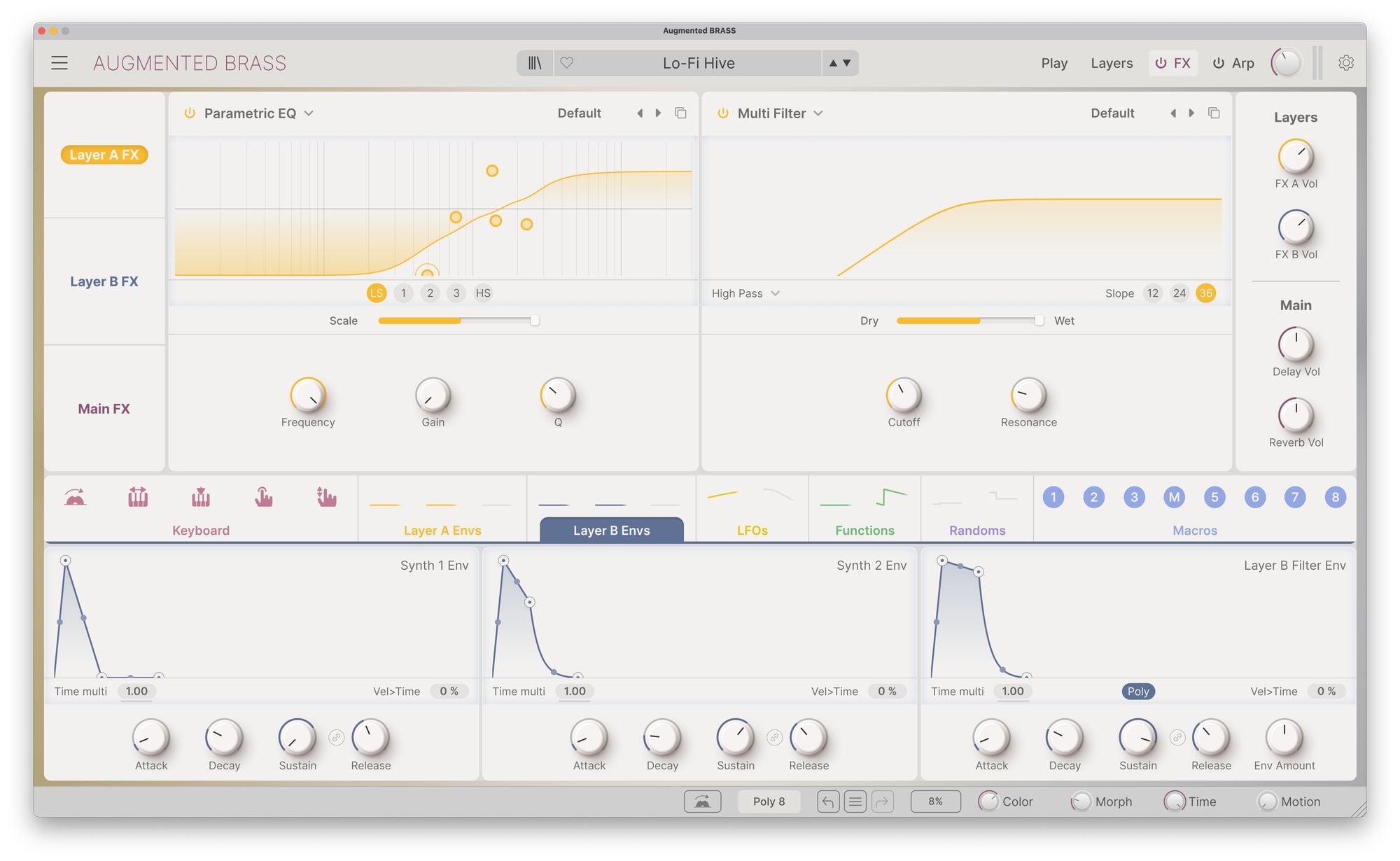Open the history list icon

pos(855,801)
